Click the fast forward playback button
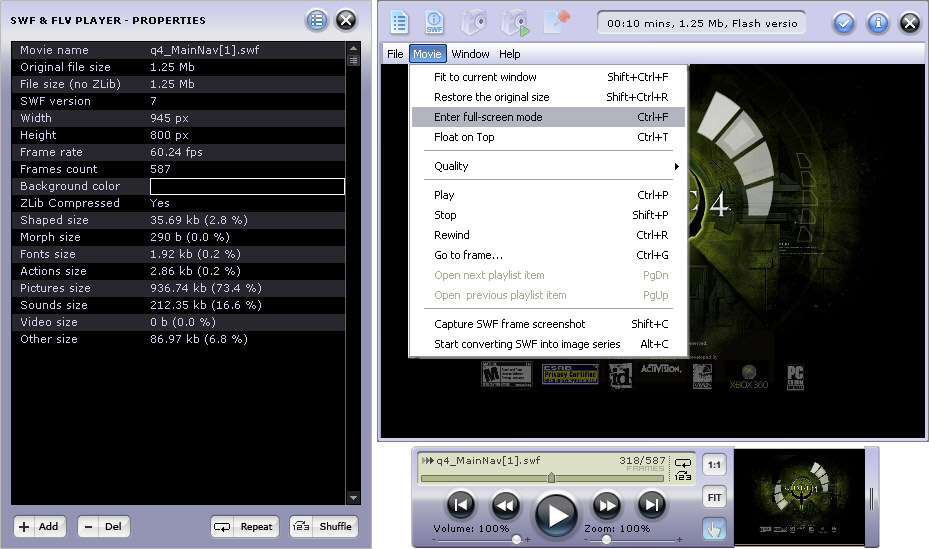Image resolution: width=929 pixels, height=549 pixels. pyautogui.click(x=607, y=505)
